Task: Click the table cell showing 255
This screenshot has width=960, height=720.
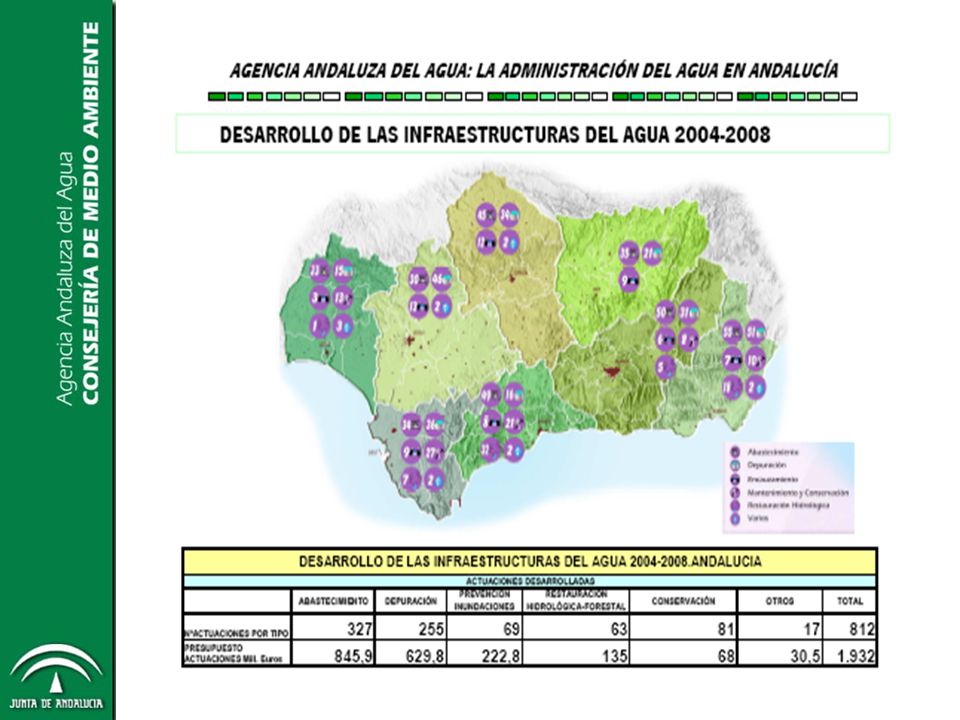Action: click(x=411, y=628)
